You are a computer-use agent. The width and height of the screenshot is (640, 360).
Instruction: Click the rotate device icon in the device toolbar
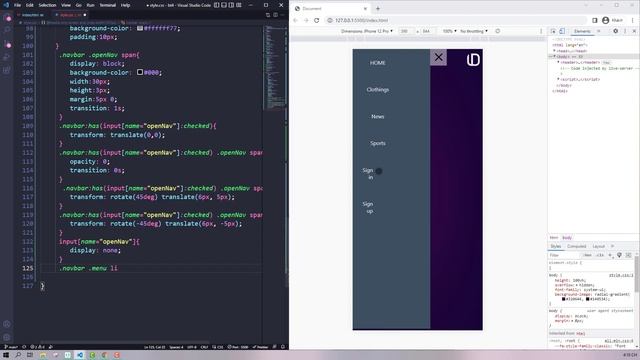click(x=498, y=31)
